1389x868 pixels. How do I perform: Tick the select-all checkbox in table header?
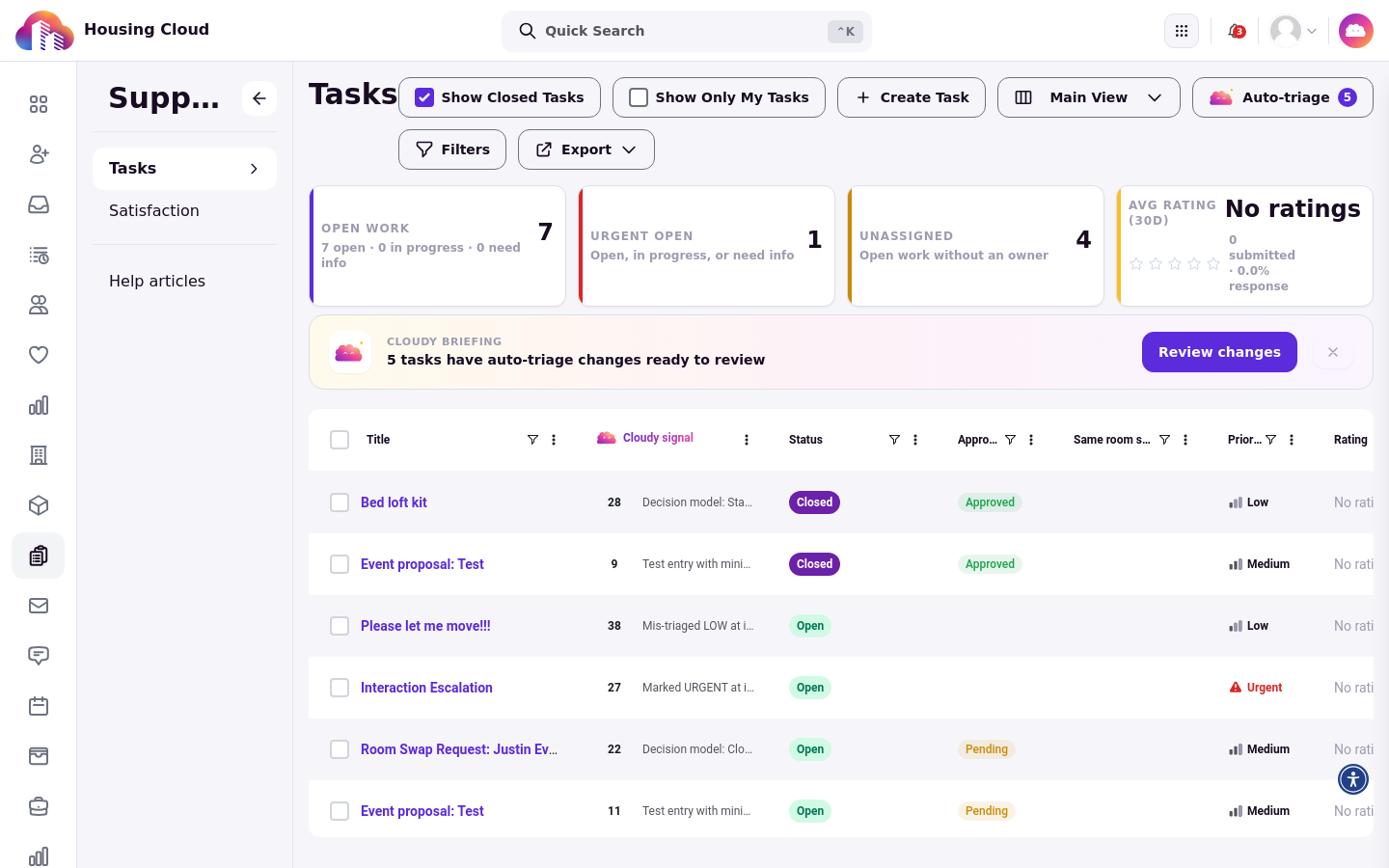[x=340, y=440]
